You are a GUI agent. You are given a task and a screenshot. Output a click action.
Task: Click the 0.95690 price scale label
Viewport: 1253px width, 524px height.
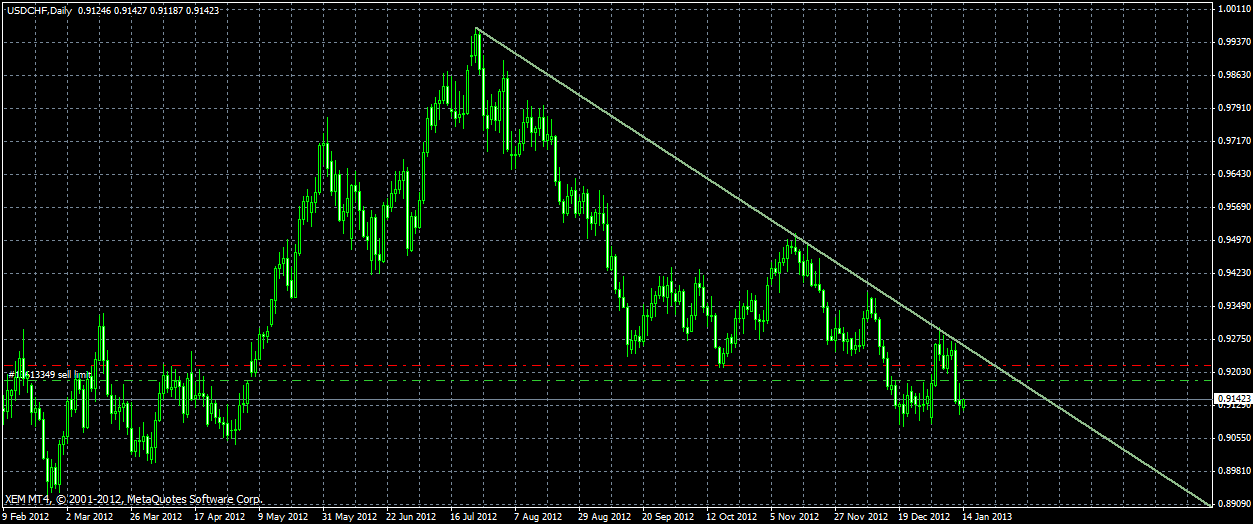pyautogui.click(x=1233, y=207)
